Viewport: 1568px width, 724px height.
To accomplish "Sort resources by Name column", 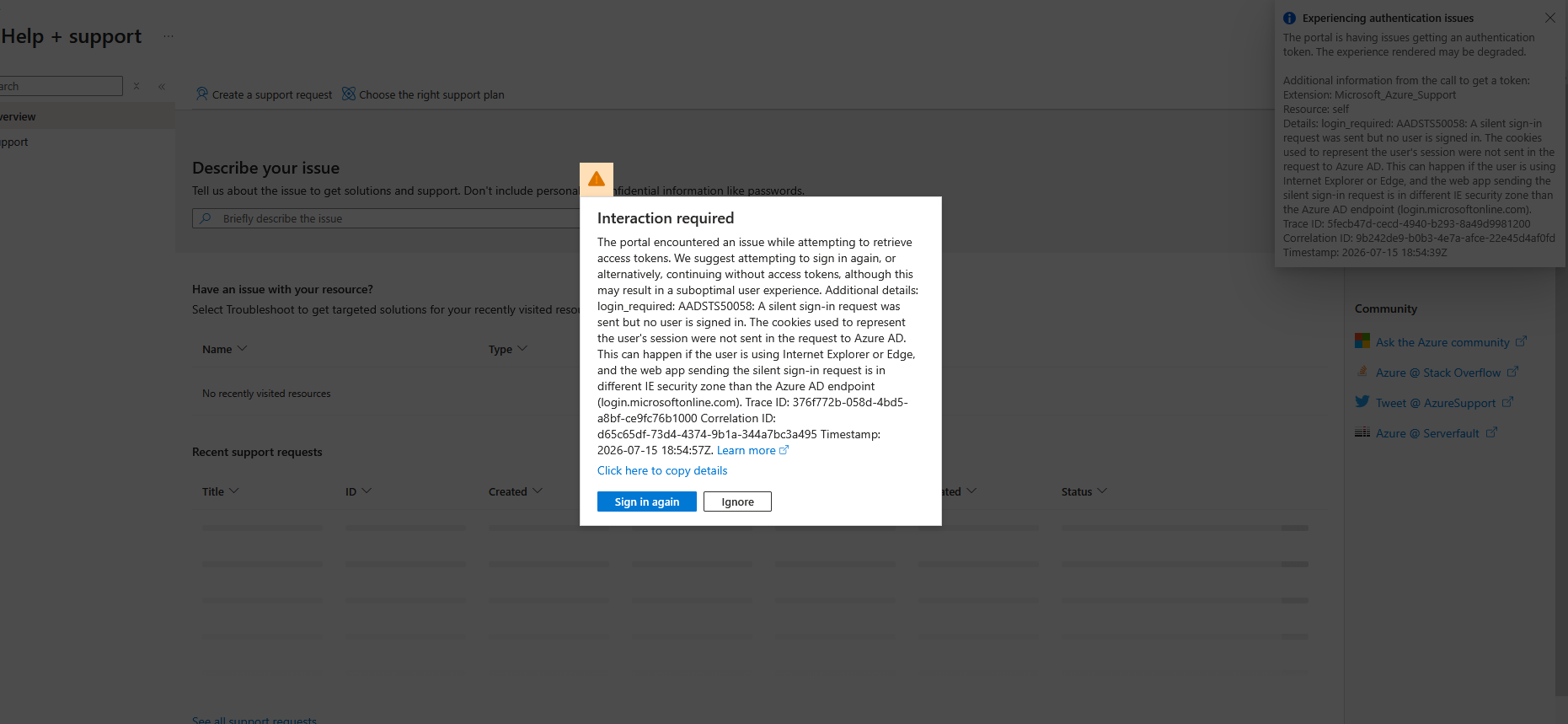I will point(224,349).
